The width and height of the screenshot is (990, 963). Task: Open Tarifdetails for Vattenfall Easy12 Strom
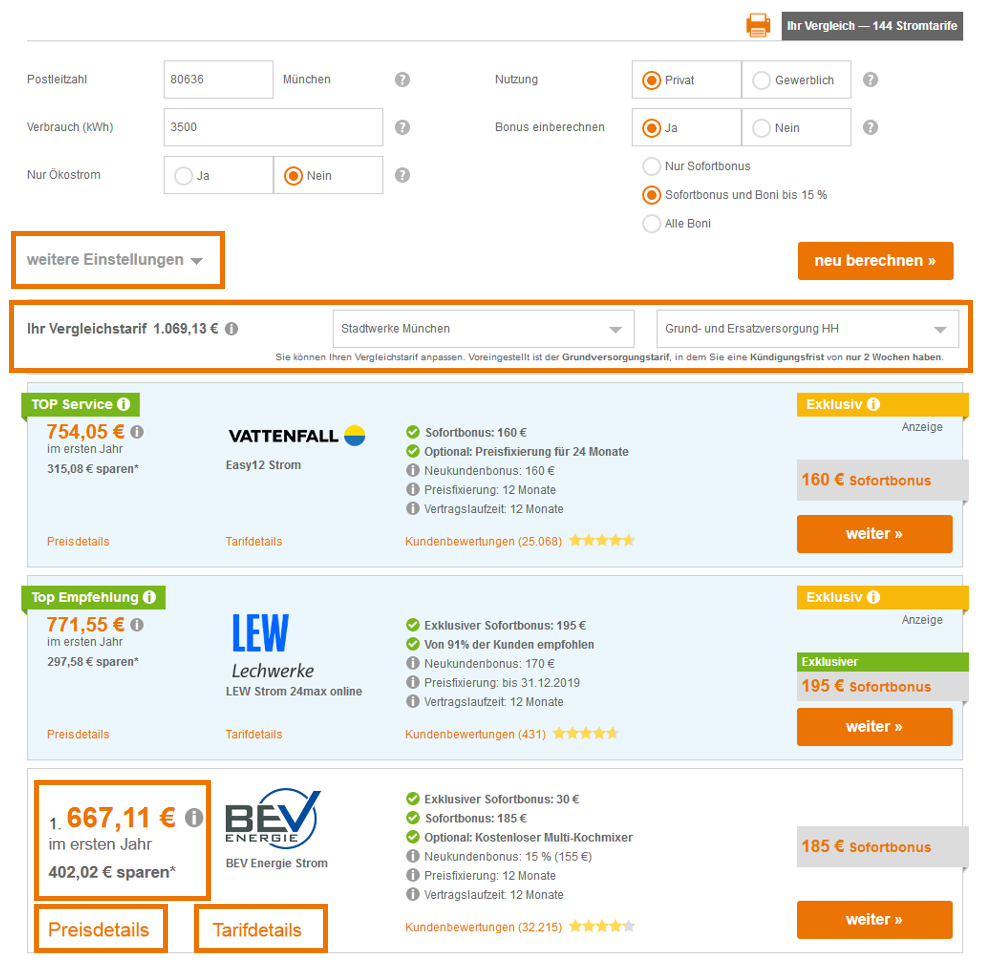click(254, 541)
